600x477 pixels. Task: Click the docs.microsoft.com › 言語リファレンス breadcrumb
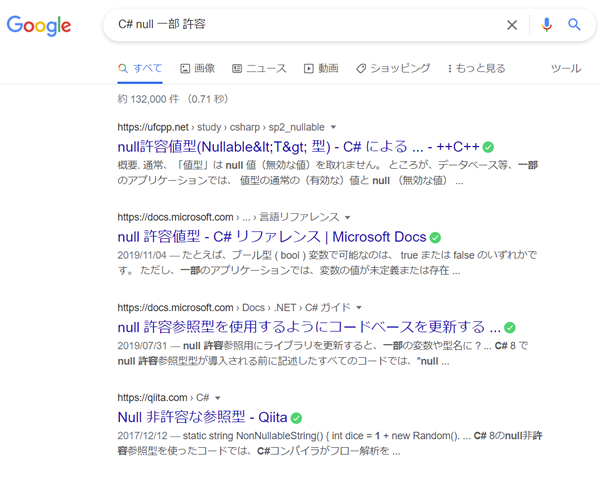tap(228, 217)
